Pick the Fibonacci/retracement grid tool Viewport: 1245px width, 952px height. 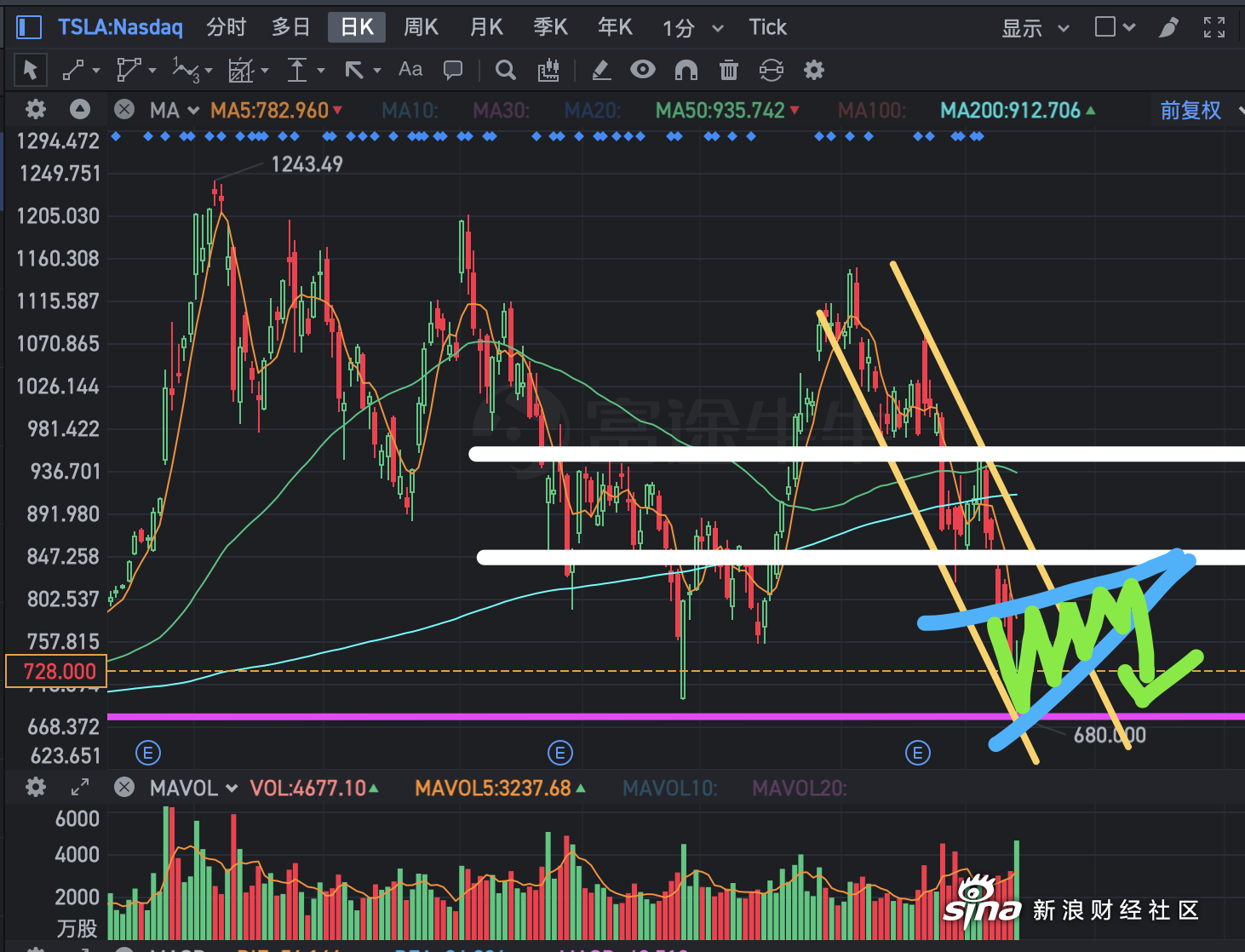[x=242, y=70]
